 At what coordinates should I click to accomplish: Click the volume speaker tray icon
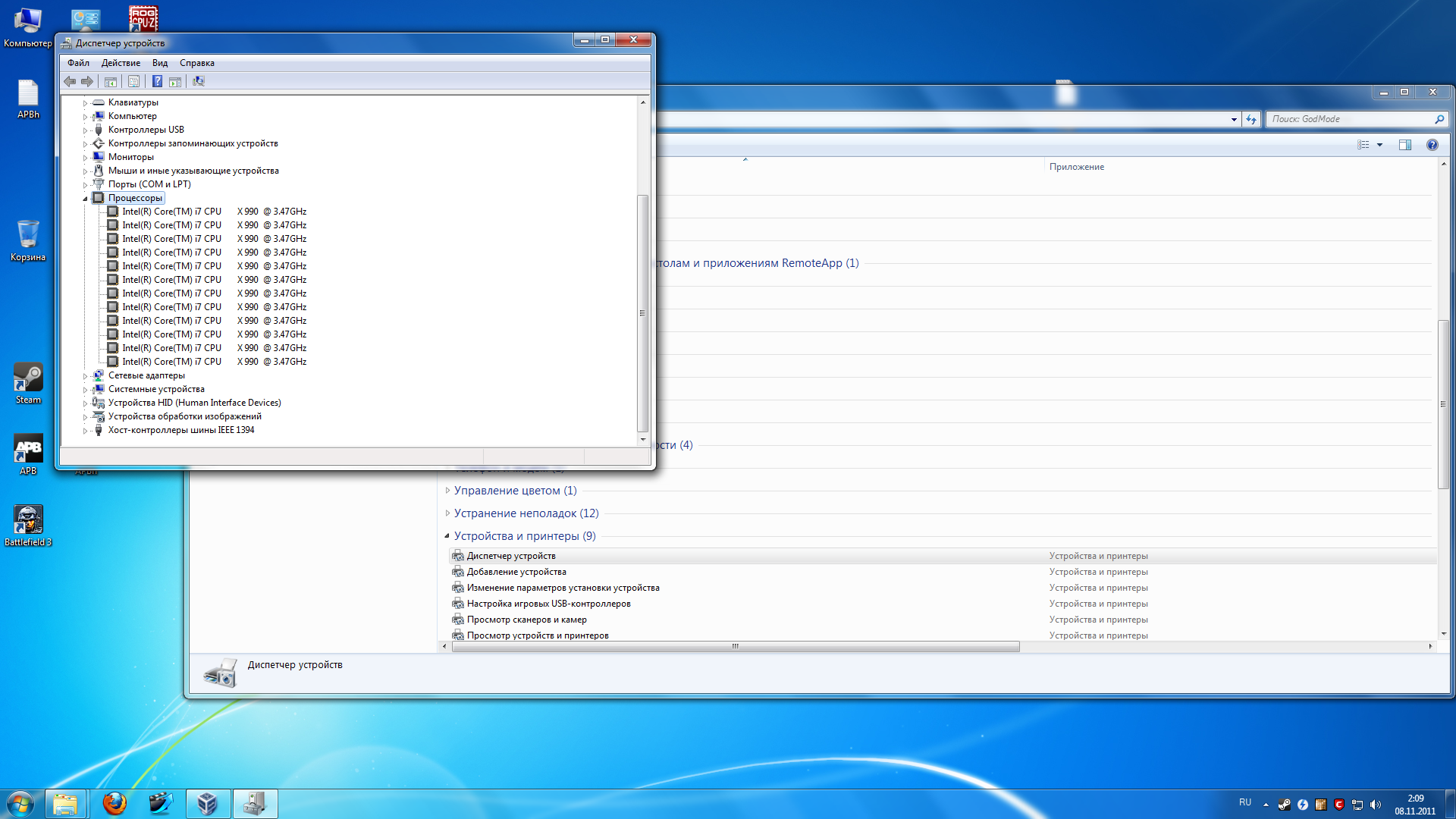tap(1376, 805)
